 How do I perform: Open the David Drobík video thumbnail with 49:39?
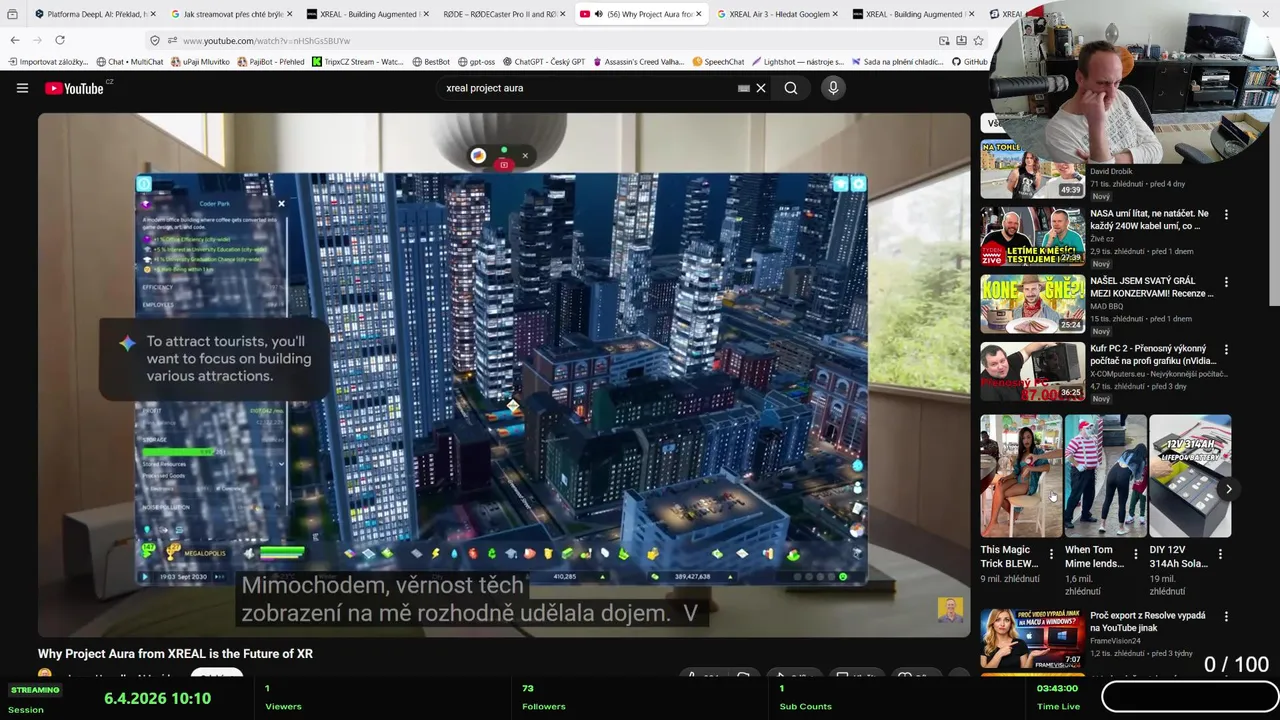[x=1032, y=170]
